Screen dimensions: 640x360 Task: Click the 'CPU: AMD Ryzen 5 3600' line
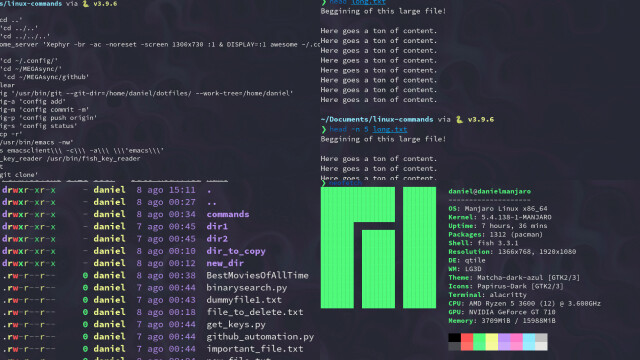tap(524, 304)
